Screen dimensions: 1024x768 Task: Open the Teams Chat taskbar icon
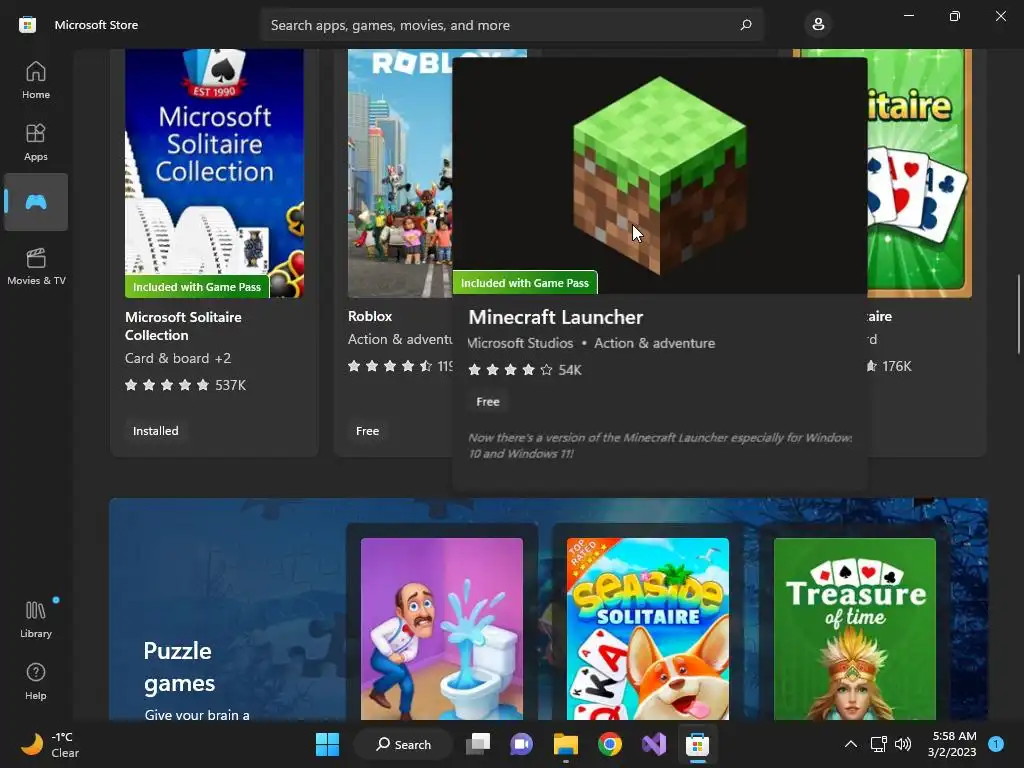[521, 744]
